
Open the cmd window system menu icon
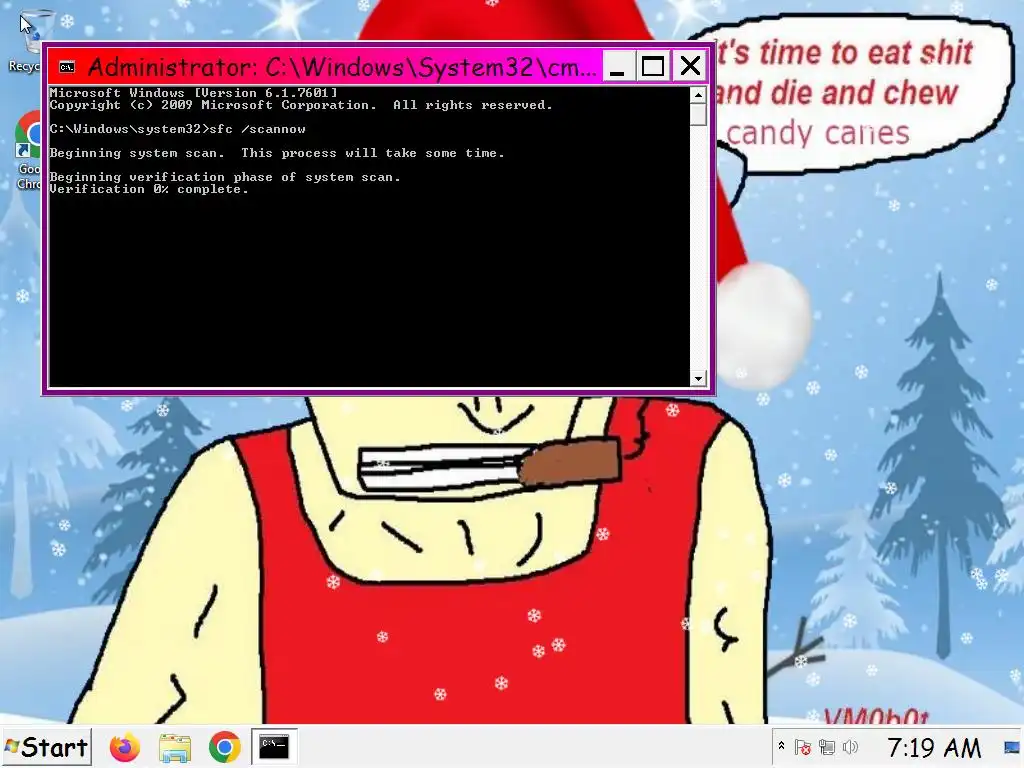[67, 67]
